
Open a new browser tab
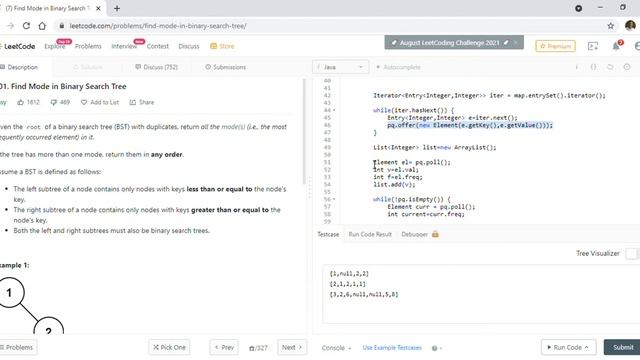pyautogui.click(x=117, y=8)
